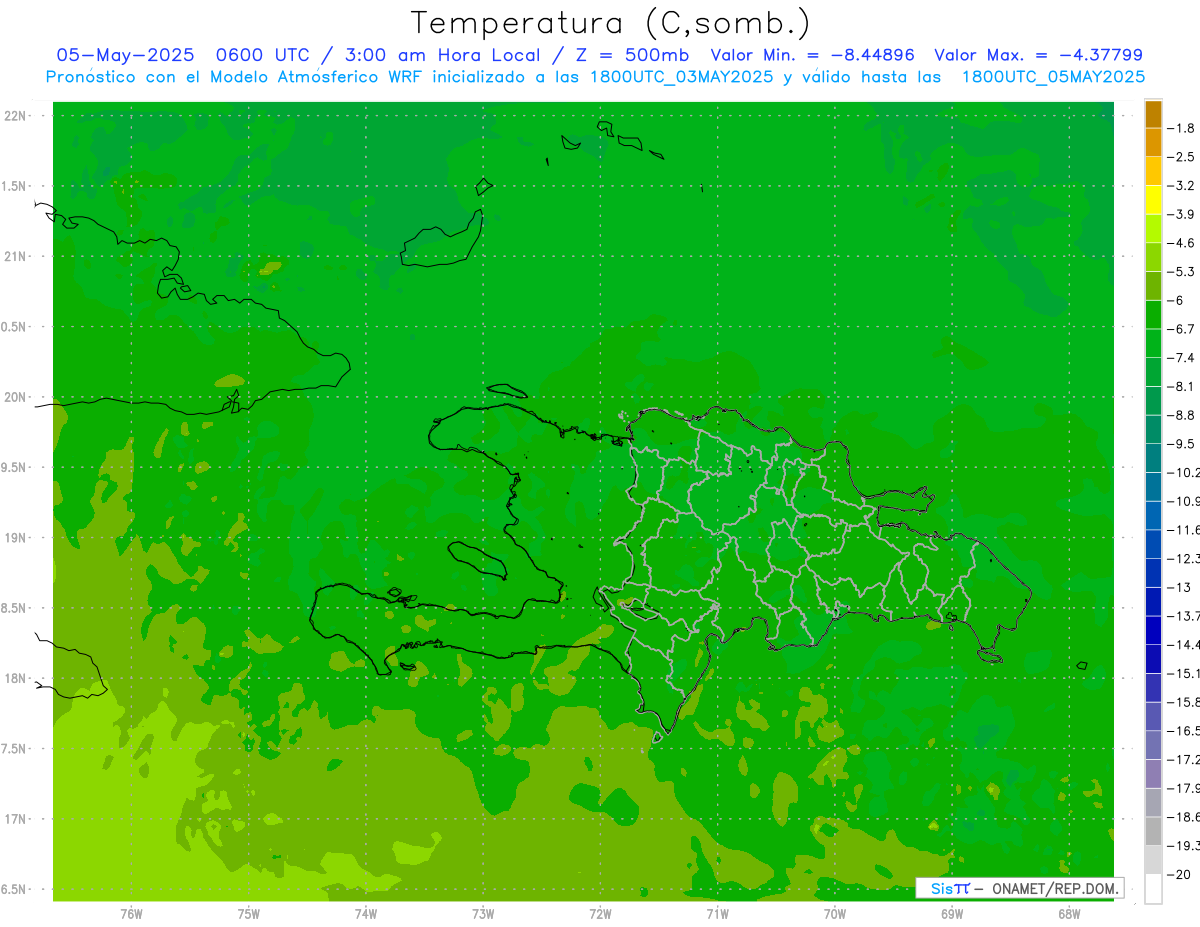Click the 'Valor Min. = -8.44896' readout
Image resolution: width=1200 pixels, height=927 pixels.
pos(812,55)
